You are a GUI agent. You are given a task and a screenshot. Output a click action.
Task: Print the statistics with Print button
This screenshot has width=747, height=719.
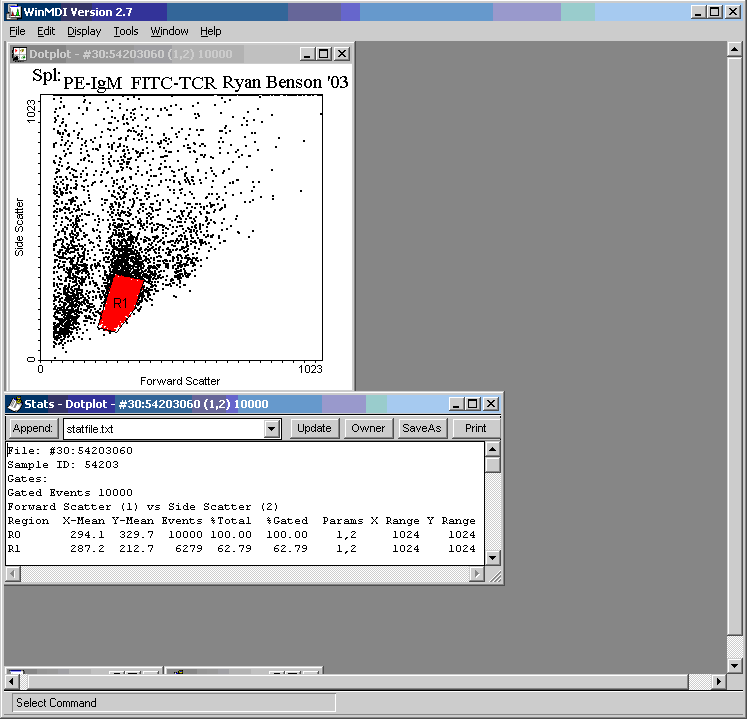(476, 428)
